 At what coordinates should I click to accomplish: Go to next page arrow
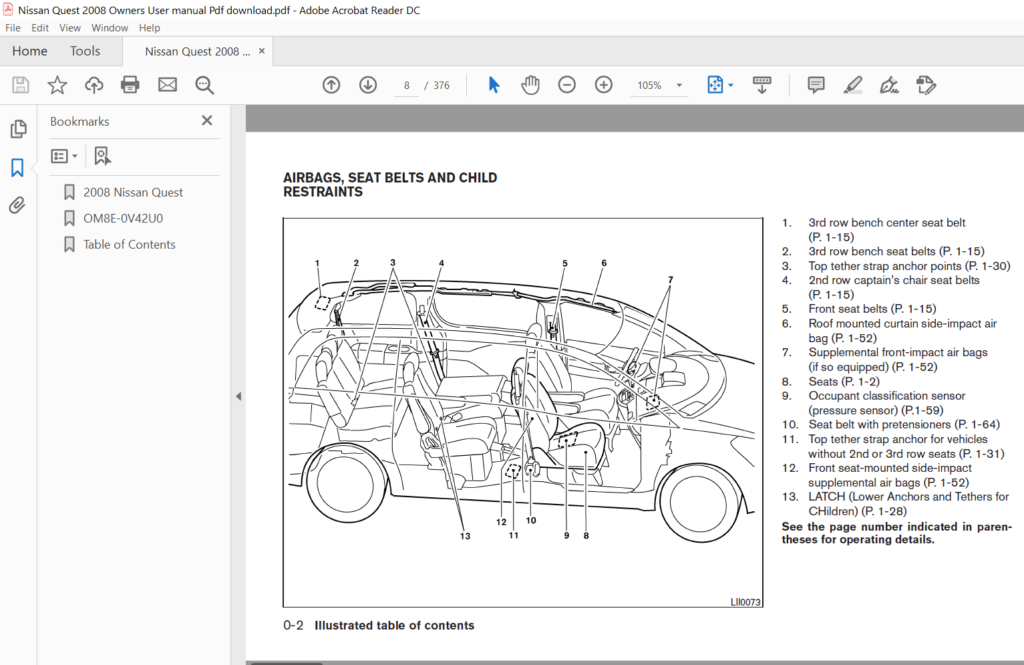click(x=368, y=85)
